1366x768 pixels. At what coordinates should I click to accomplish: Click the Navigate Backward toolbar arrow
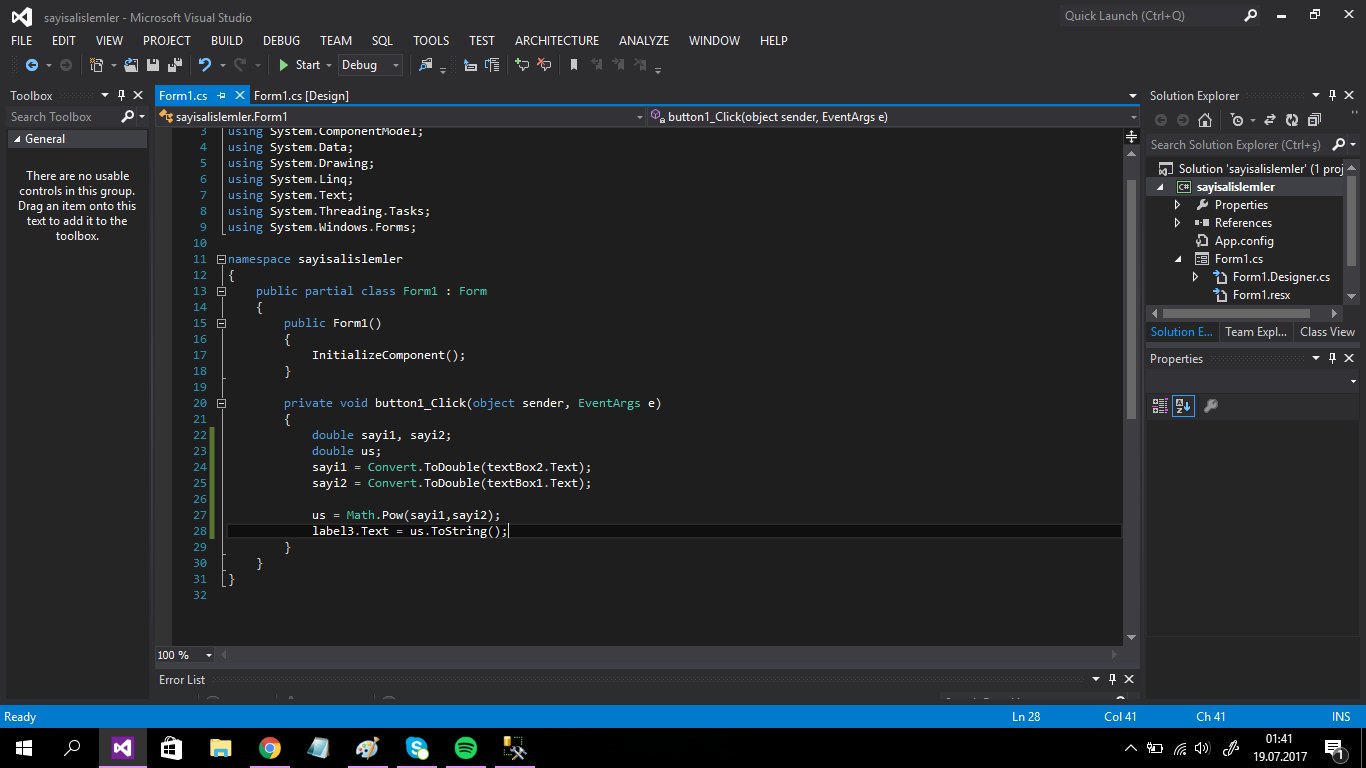[31, 65]
